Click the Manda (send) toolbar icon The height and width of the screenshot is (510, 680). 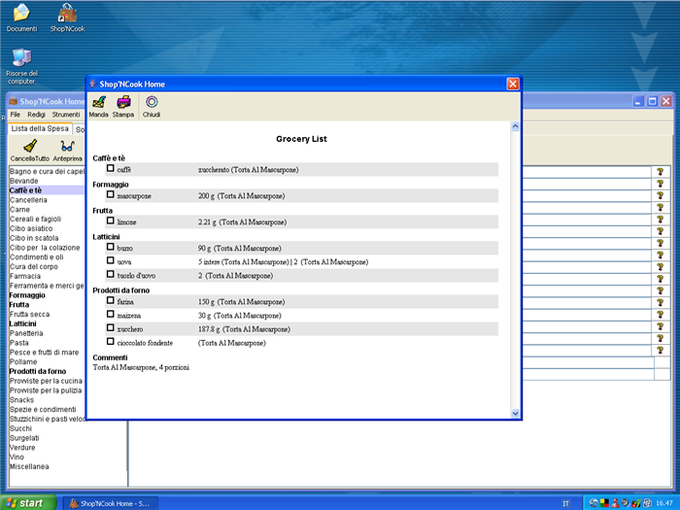point(98,107)
